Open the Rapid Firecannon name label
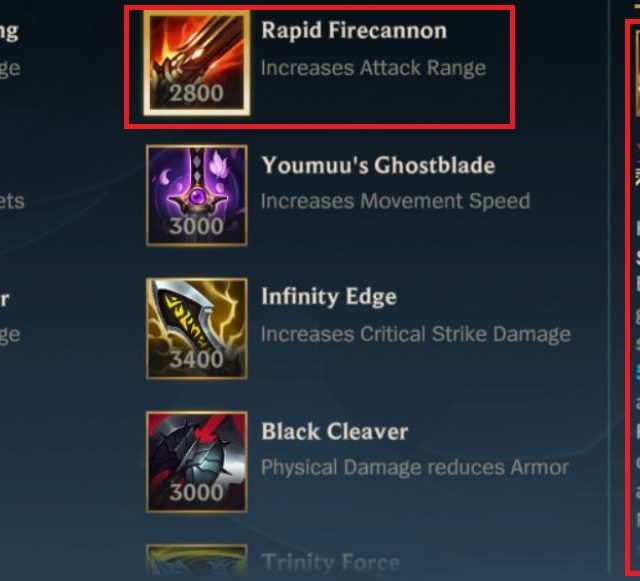This screenshot has width=640, height=581. pos(354,31)
